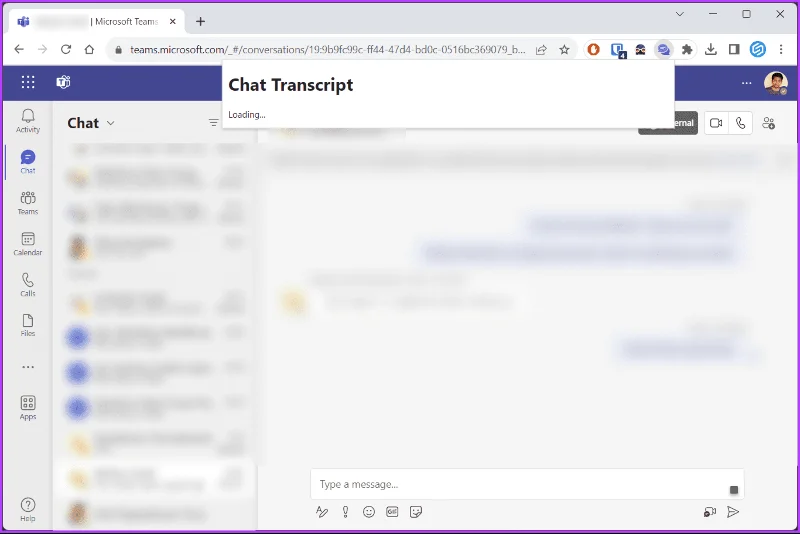Select the Chat icon in sidebar
The height and width of the screenshot is (534, 800).
coord(28,162)
